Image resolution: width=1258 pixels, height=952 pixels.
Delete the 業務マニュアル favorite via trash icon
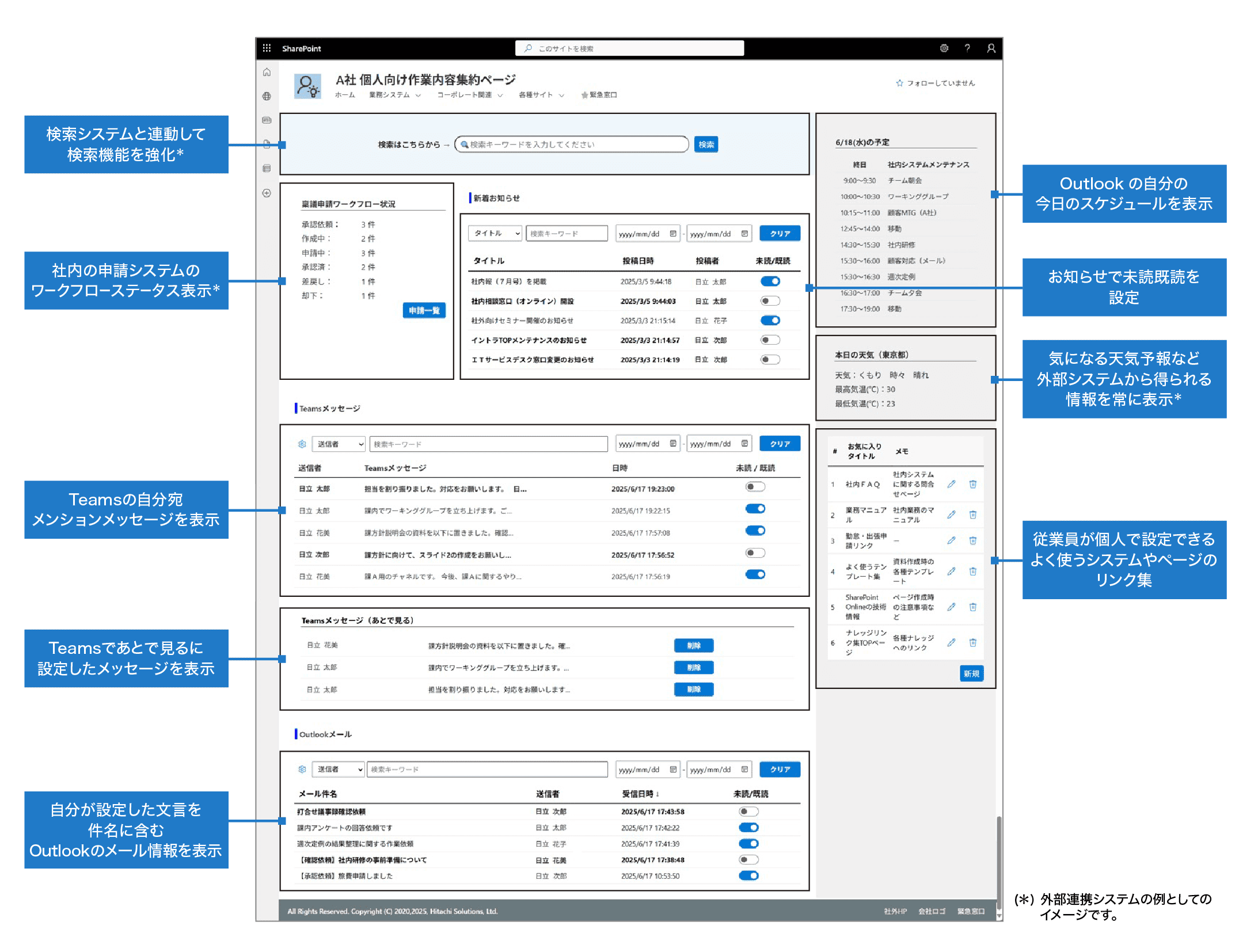pyautogui.click(x=974, y=515)
